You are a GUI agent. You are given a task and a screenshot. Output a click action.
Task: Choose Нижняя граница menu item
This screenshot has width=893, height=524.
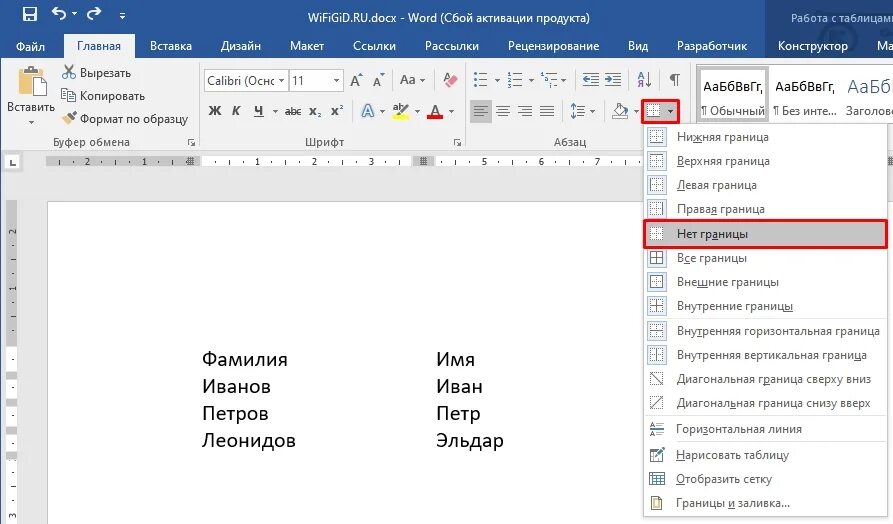point(765,137)
